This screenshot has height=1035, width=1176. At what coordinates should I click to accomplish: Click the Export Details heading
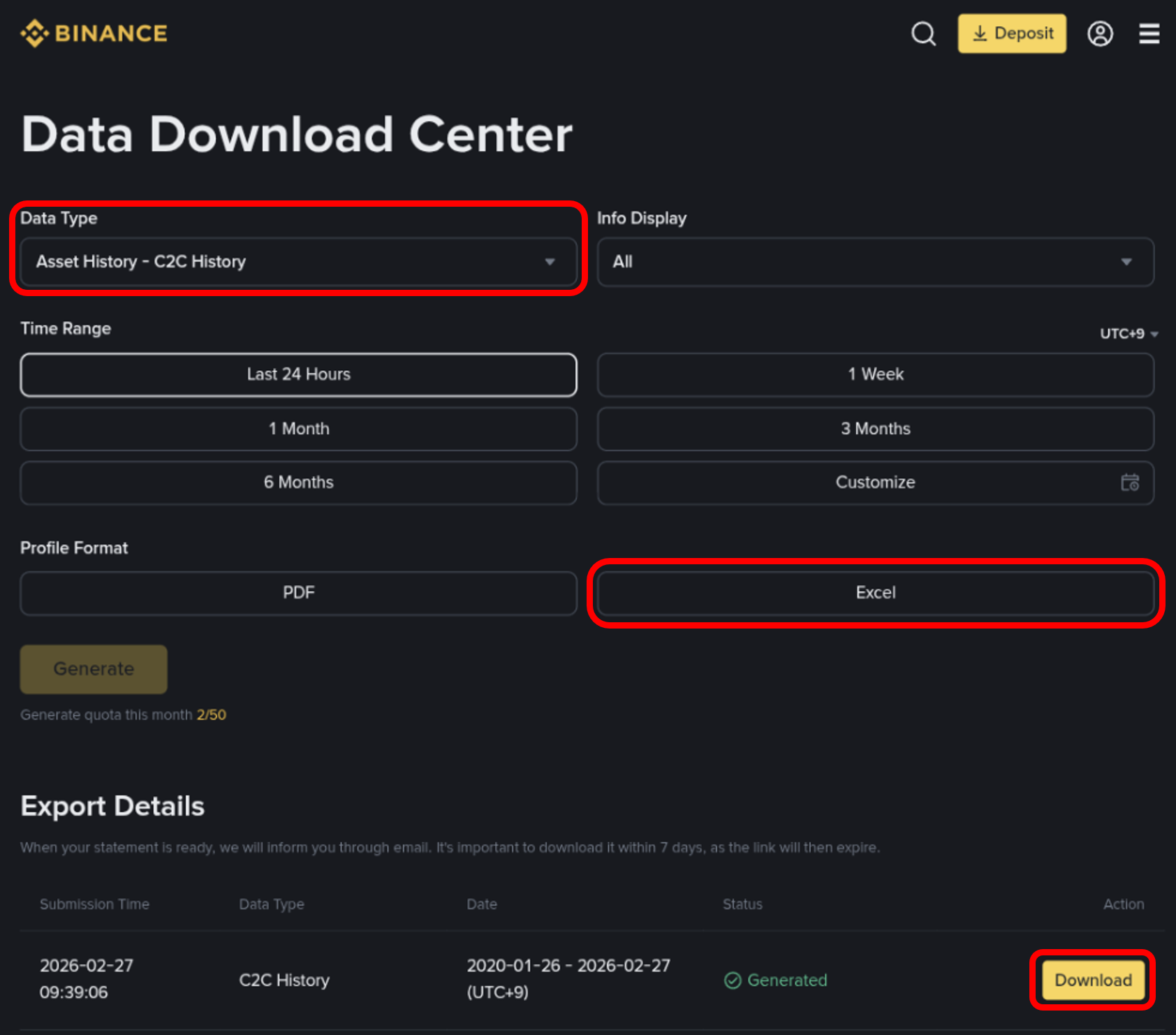point(112,807)
